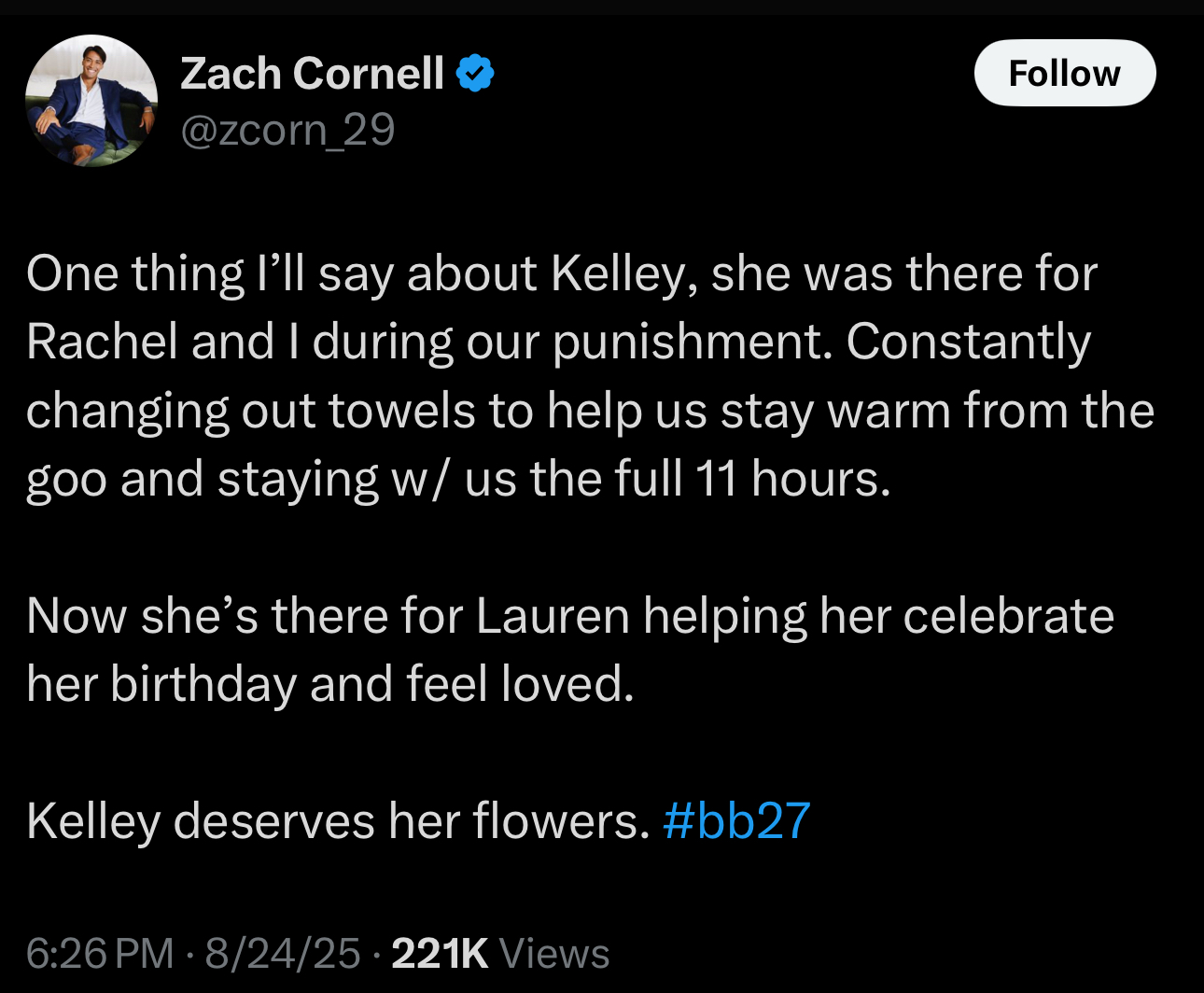Click the "One thing I'll say about Kelley" line
The height and width of the screenshot is (993, 1204).
(x=560, y=274)
